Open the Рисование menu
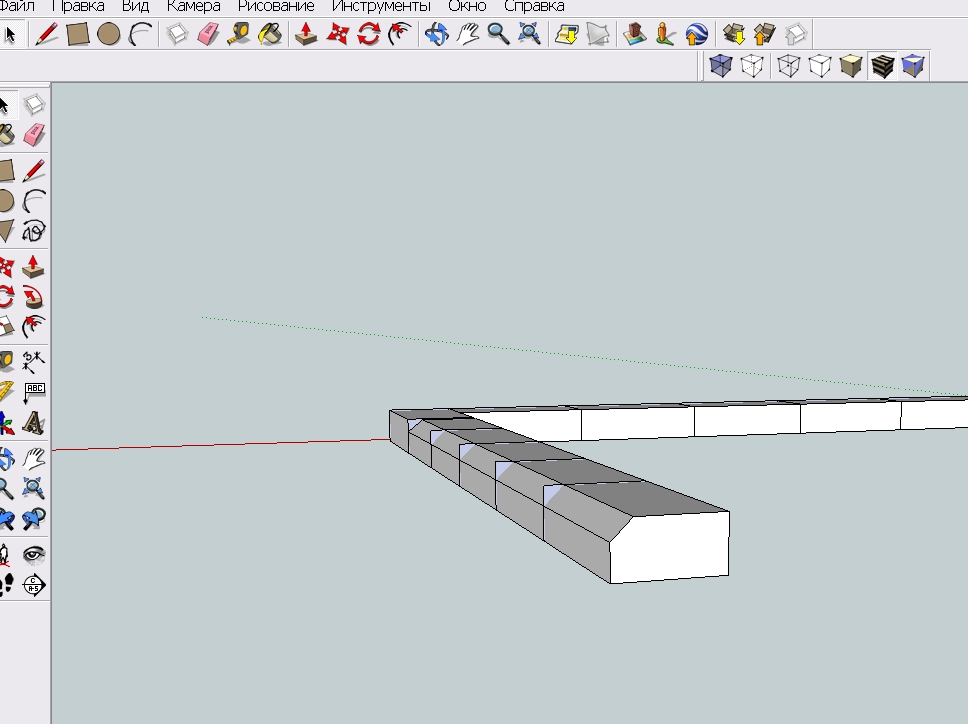 (276, 6)
